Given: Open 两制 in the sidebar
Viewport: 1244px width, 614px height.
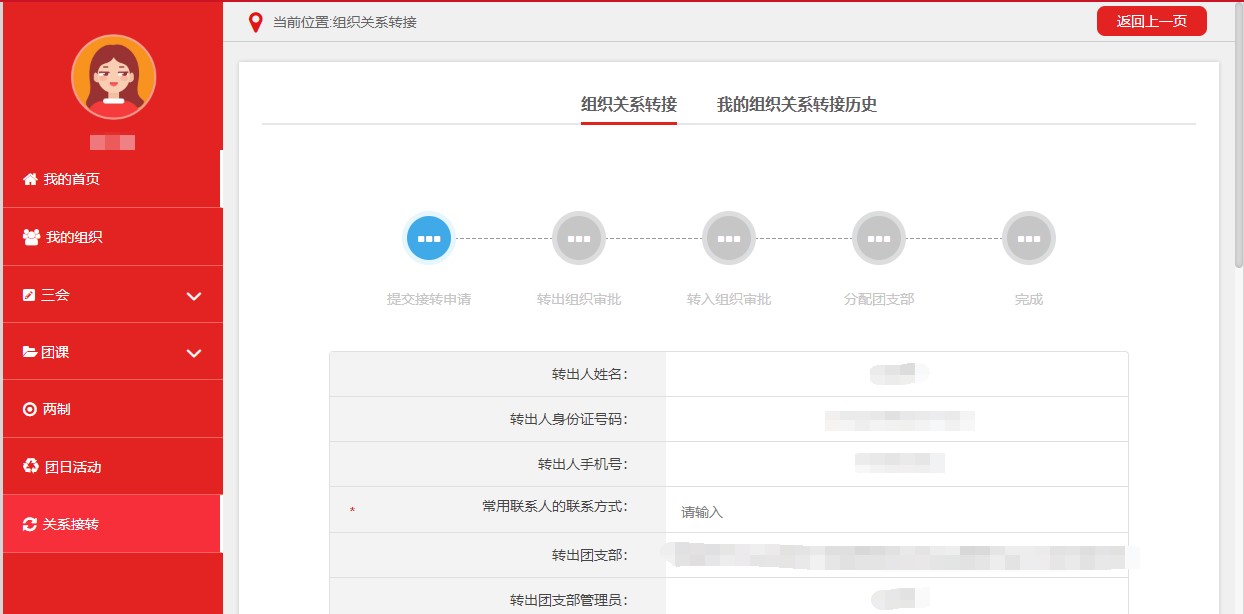Looking at the screenshot, I should pyautogui.click(x=56, y=409).
